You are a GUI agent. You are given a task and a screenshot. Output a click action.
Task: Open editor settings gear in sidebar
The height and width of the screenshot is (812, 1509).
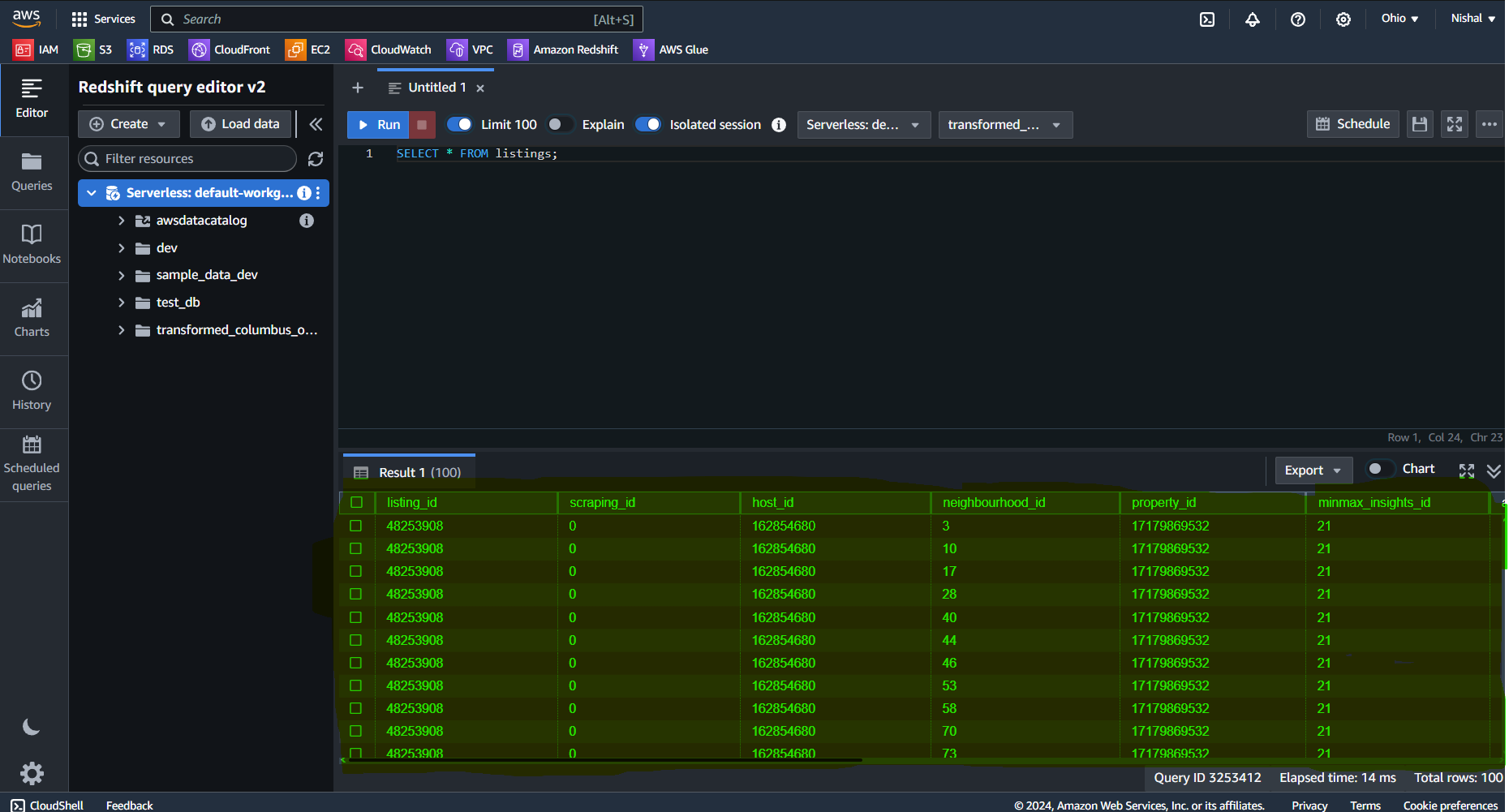click(32, 773)
